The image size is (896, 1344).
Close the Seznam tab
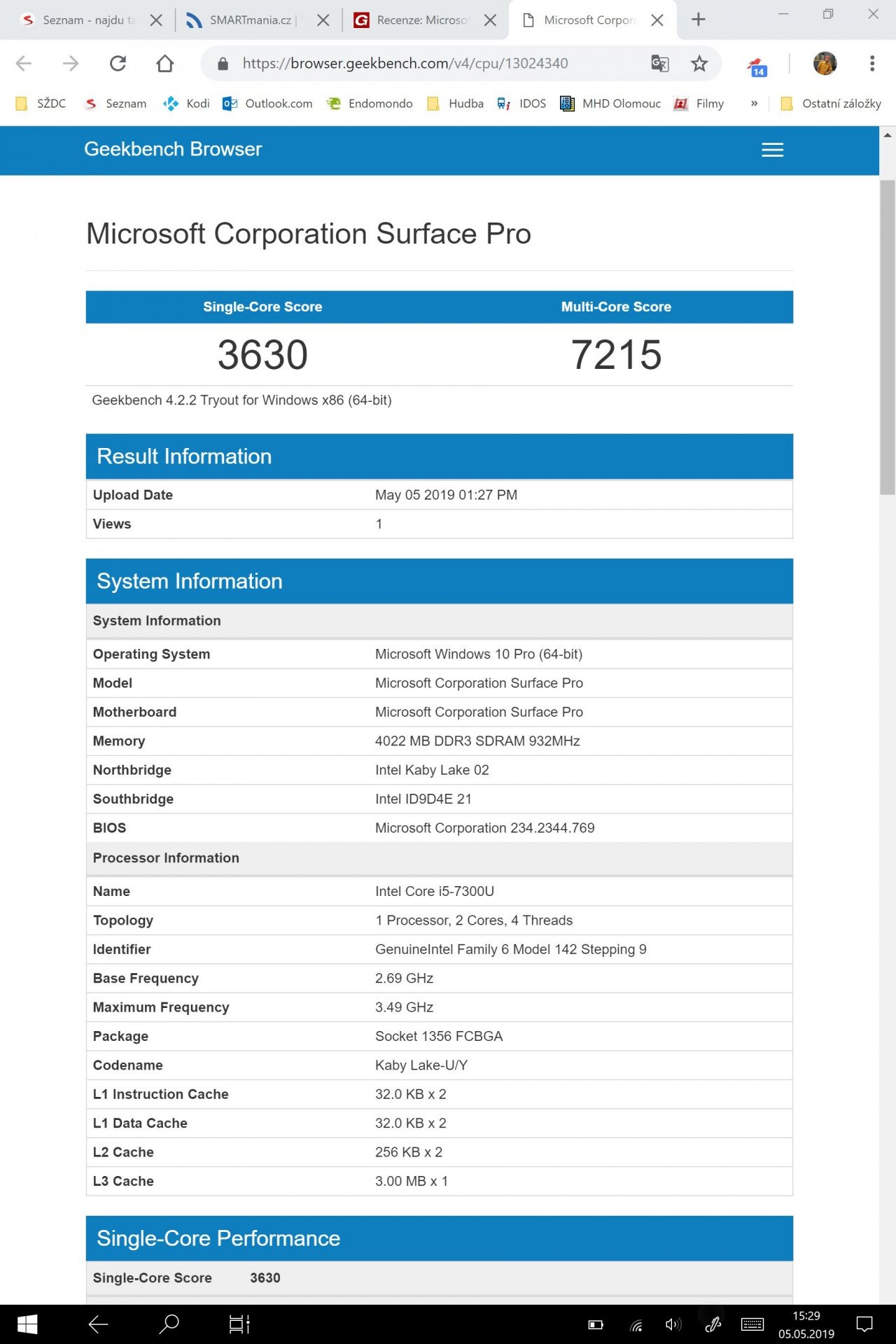[157, 20]
